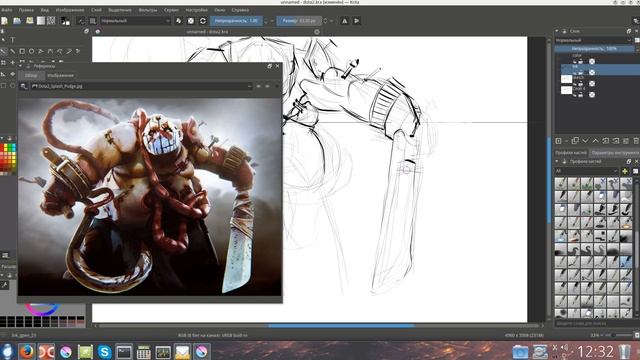Viewport: 640px width, 360px height.
Task: Add a new layer in the layers panel
Action: pos(558,141)
